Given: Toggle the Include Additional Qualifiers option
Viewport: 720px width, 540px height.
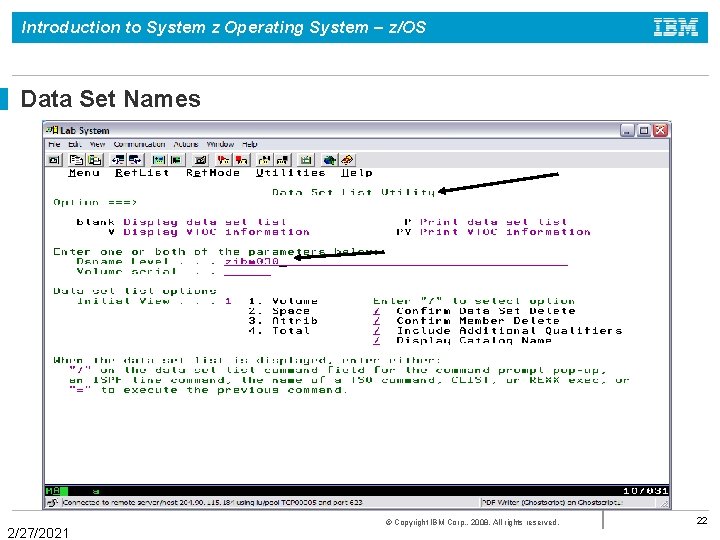Looking at the screenshot, I should [377, 331].
